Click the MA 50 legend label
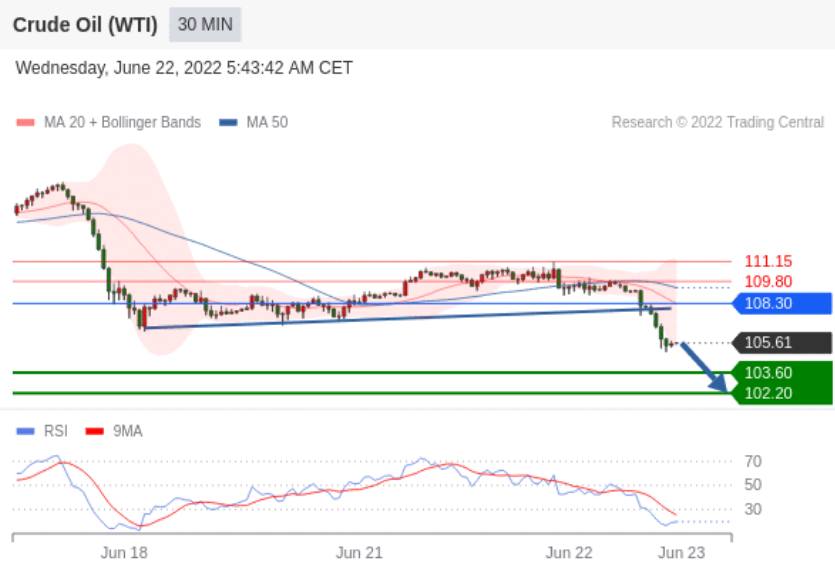Viewport: 835px width, 573px height. [267, 122]
